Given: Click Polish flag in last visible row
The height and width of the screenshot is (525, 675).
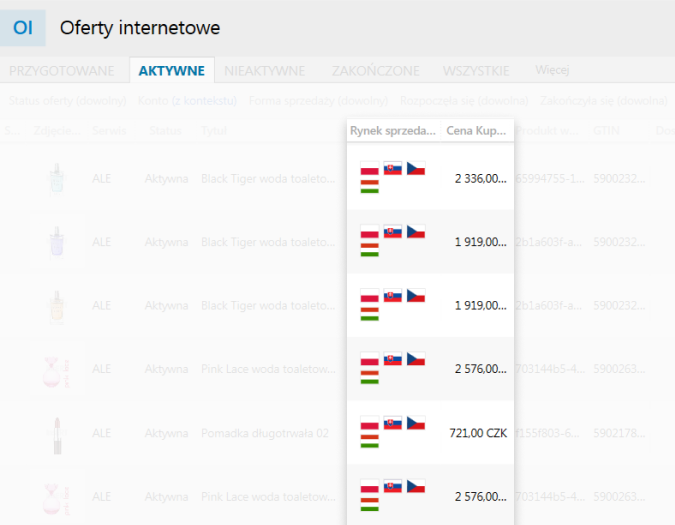Looking at the screenshot, I should [x=369, y=487].
